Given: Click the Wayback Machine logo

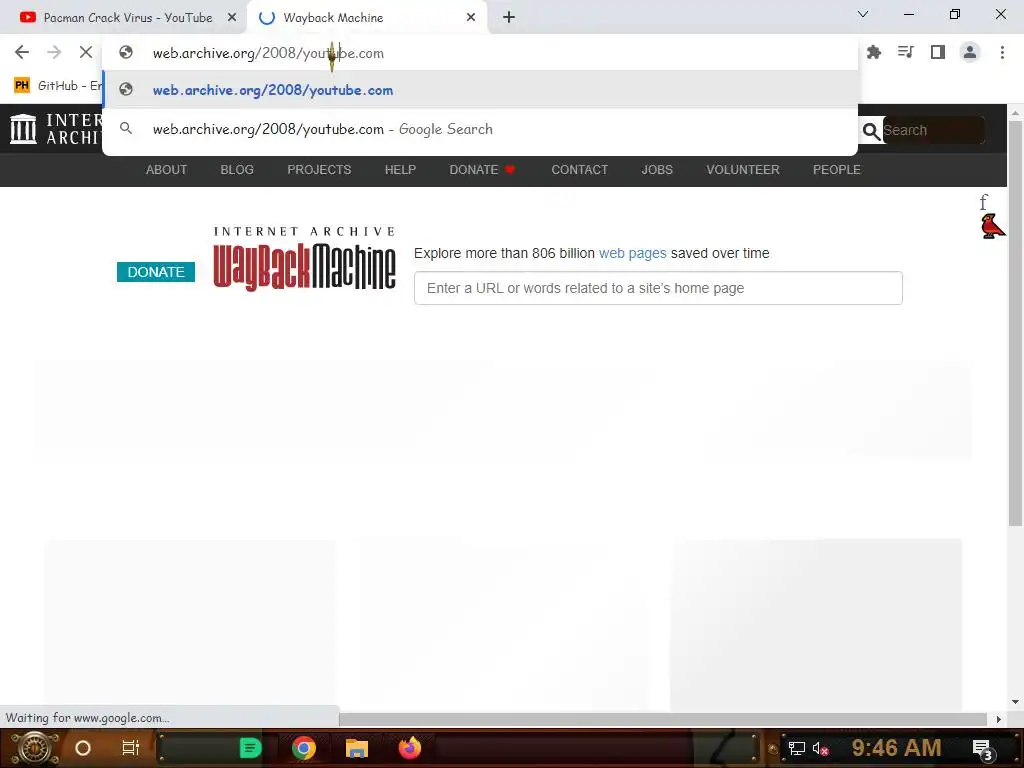Looking at the screenshot, I should tap(304, 259).
